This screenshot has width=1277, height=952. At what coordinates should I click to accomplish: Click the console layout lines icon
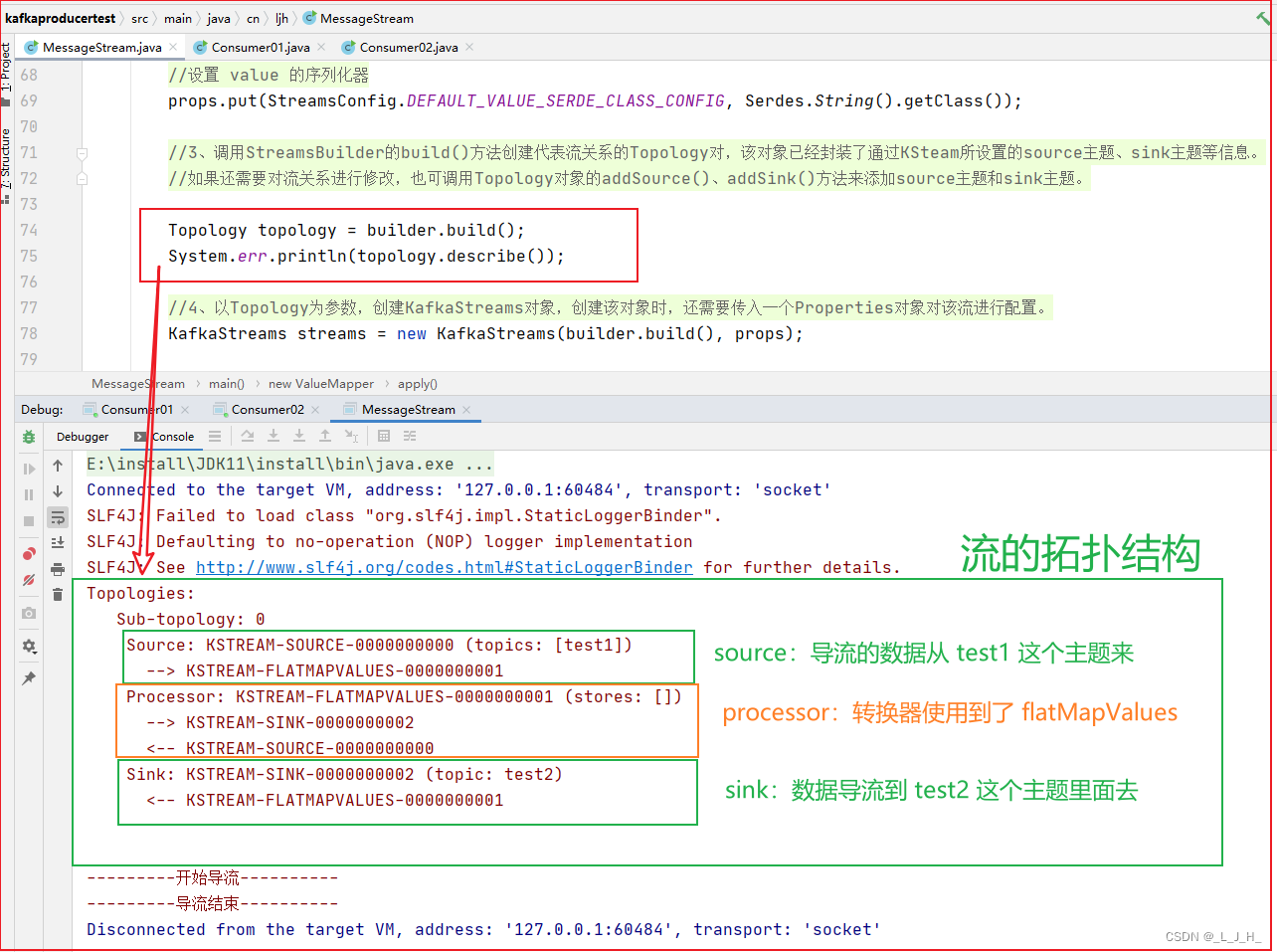tap(215, 437)
